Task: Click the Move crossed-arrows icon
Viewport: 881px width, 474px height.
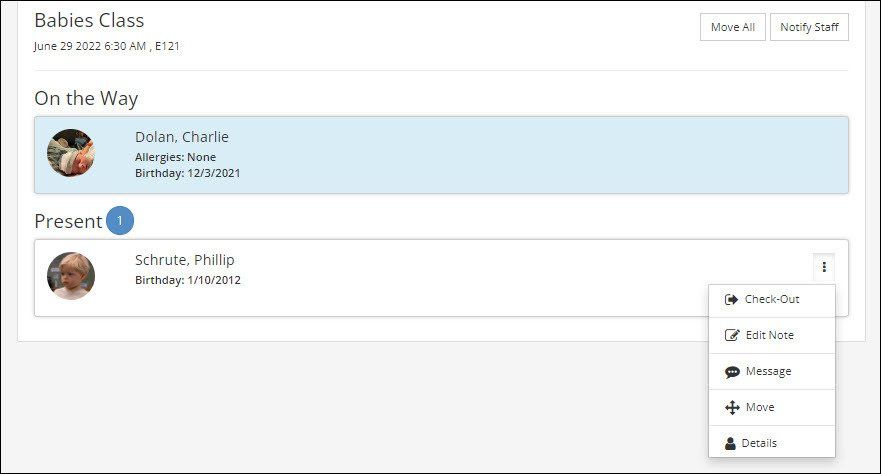Action: click(x=732, y=408)
